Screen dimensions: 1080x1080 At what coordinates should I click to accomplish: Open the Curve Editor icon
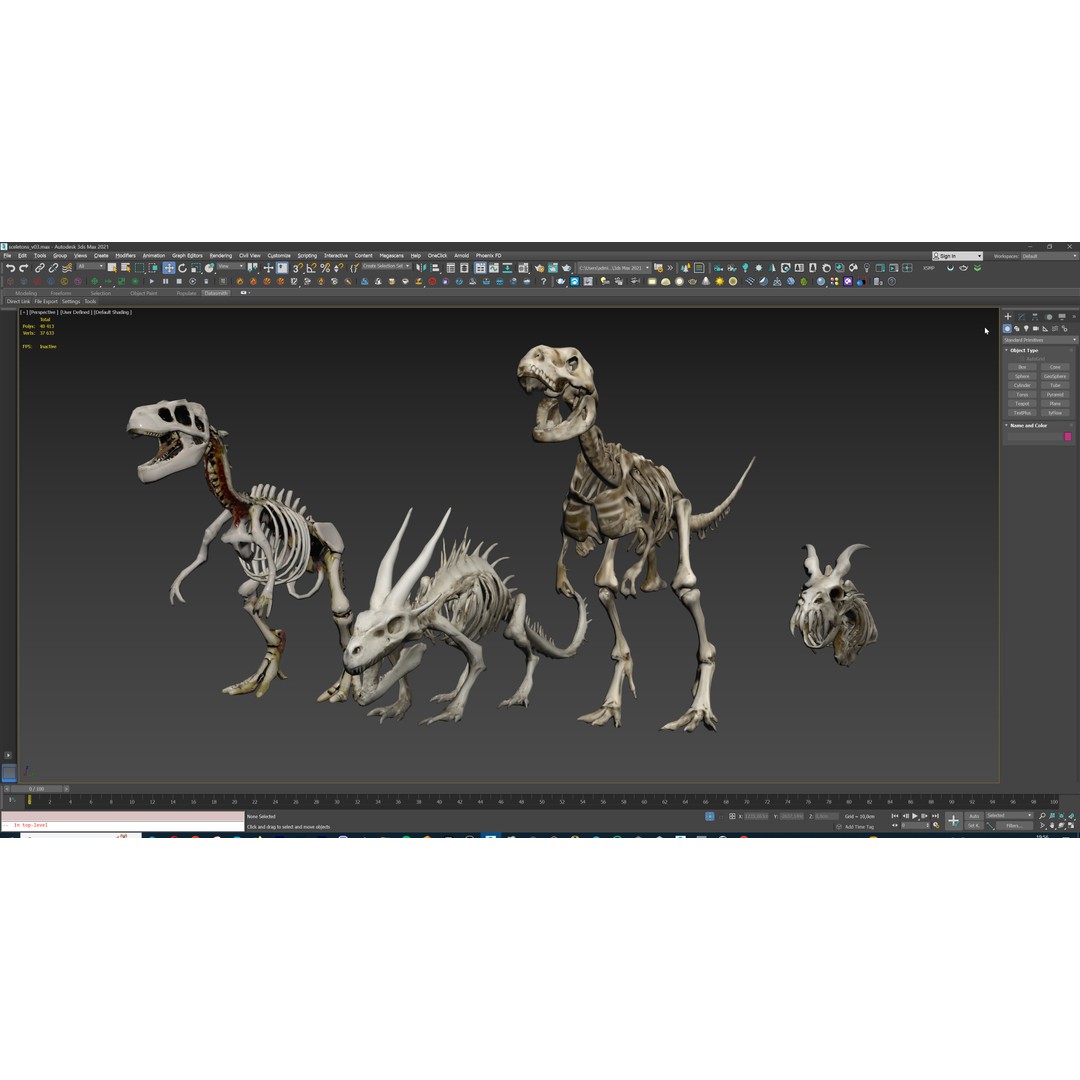pyautogui.click(x=494, y=268)
